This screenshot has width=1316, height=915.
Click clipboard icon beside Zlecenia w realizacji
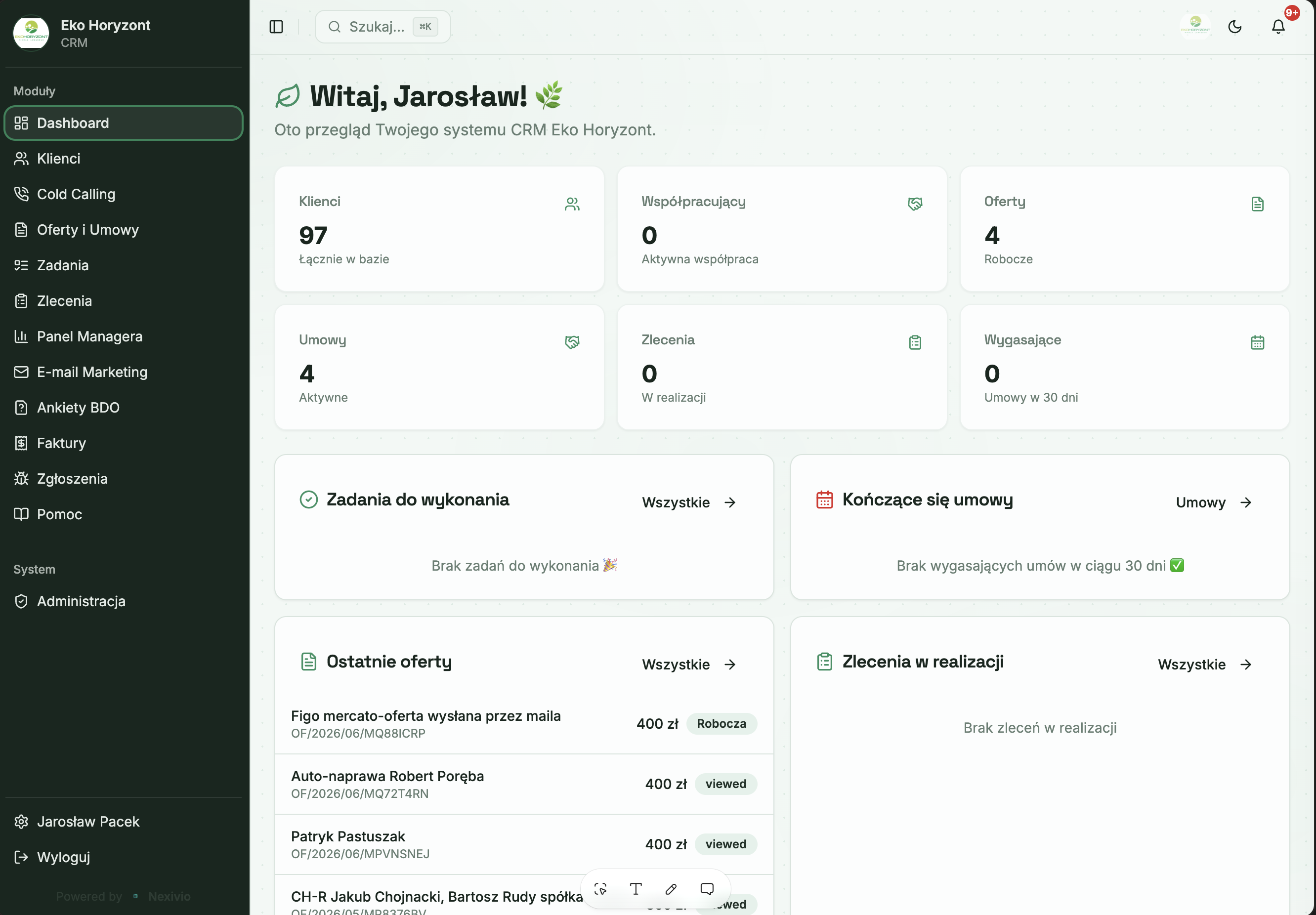(x=824, y=662)
